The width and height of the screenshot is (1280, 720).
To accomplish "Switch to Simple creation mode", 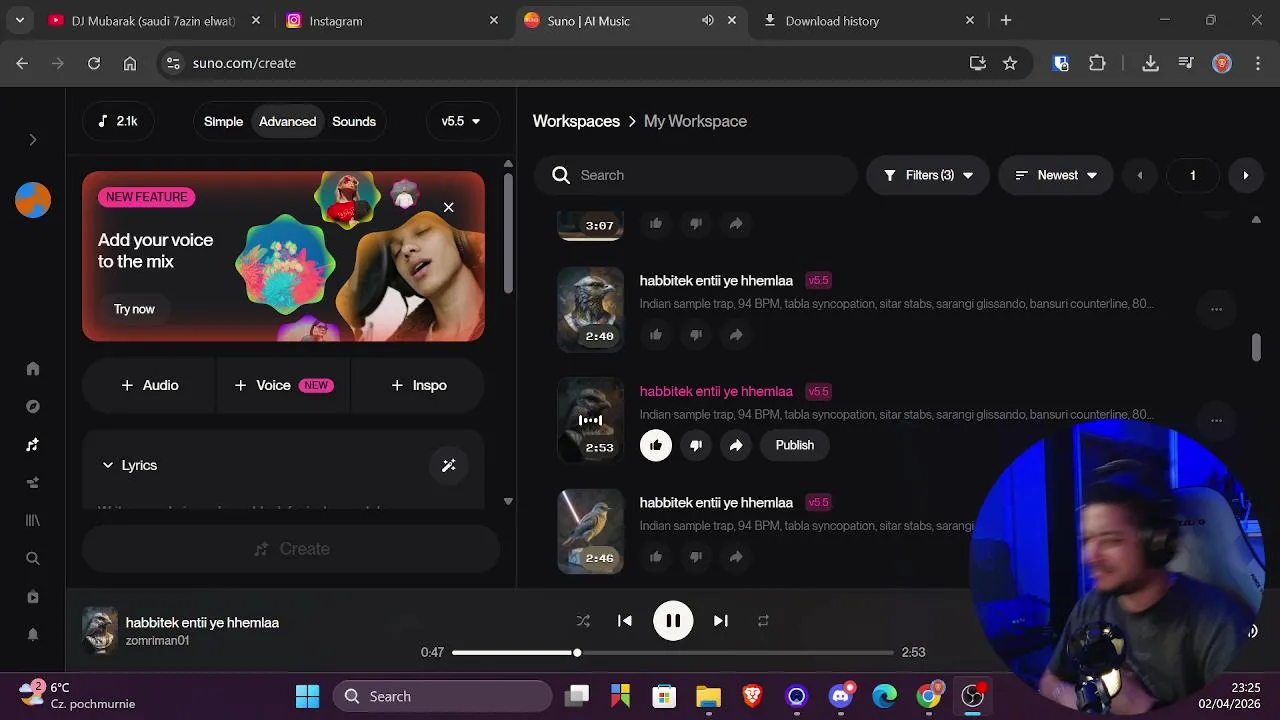I will [x=223, y=121].
